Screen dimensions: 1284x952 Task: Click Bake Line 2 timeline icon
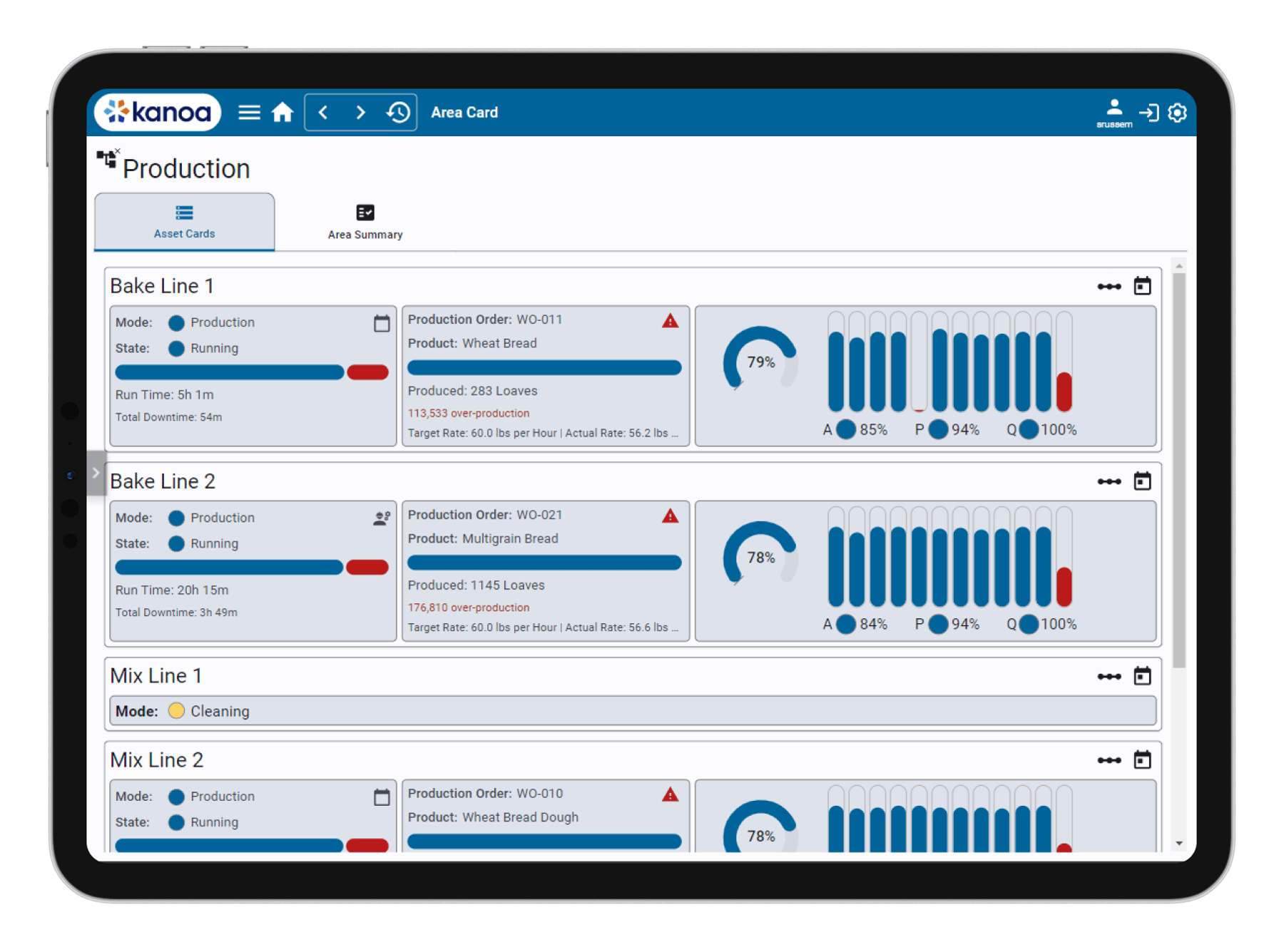click(1109, 481)
